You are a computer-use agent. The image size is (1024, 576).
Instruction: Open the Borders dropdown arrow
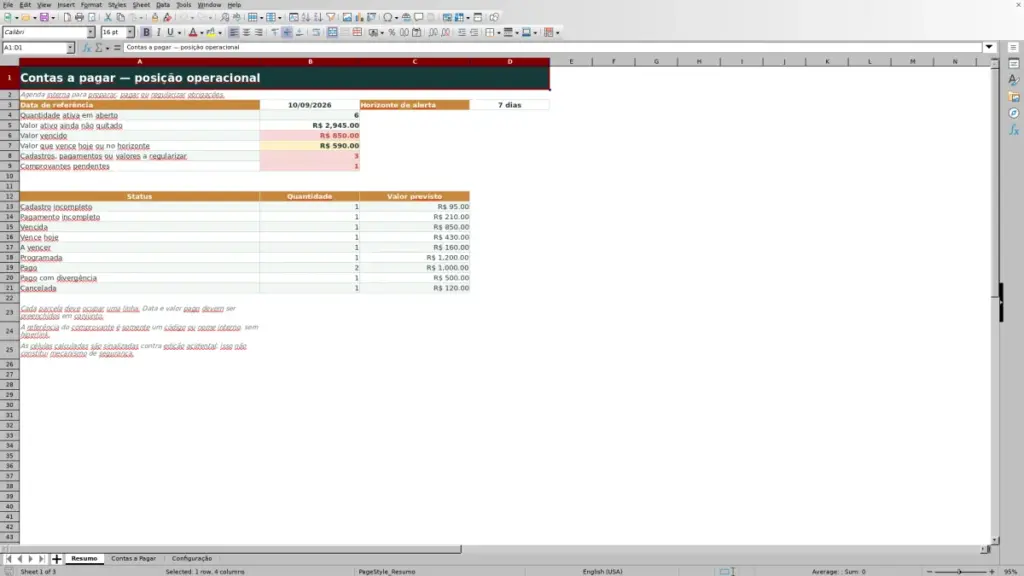click(499, 33)
